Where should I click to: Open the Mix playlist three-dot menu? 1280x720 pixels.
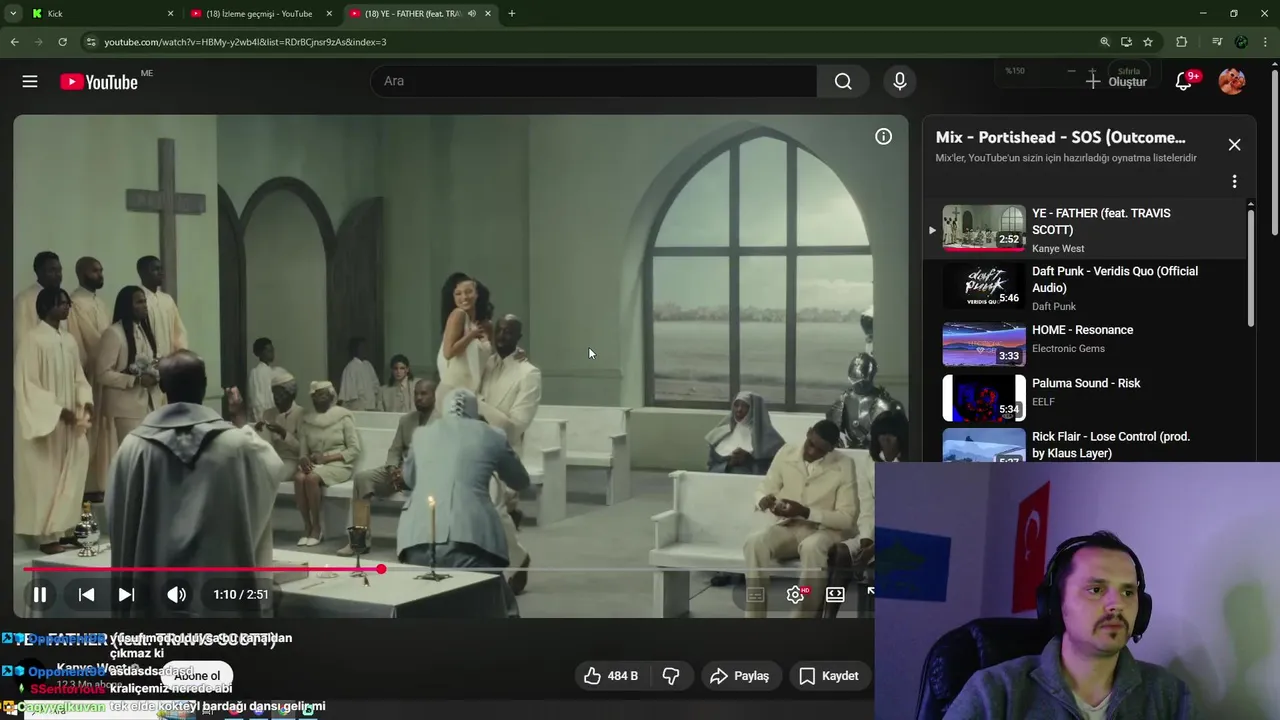coord(1234,182)
